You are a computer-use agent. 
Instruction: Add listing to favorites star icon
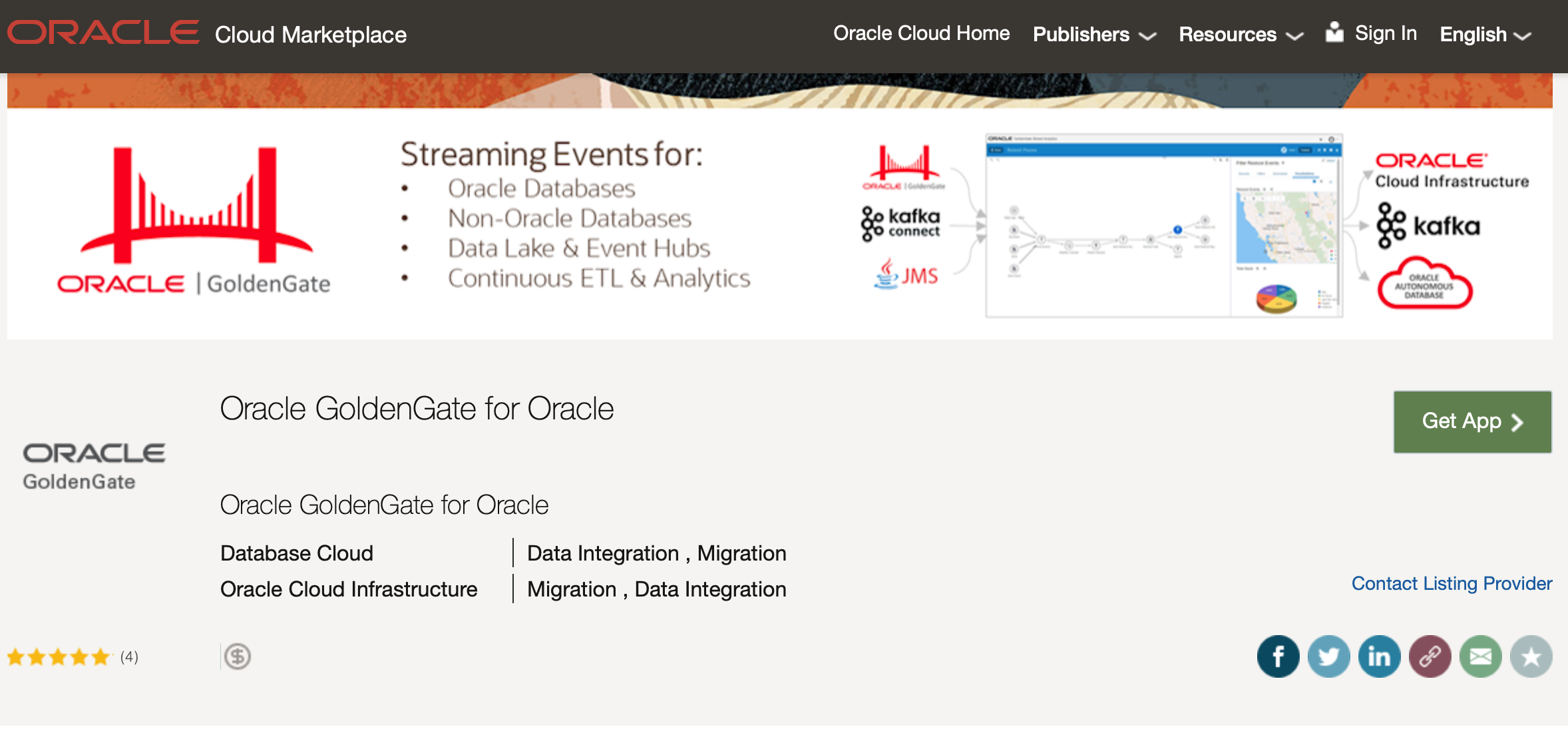click(x=1531, y=656)
